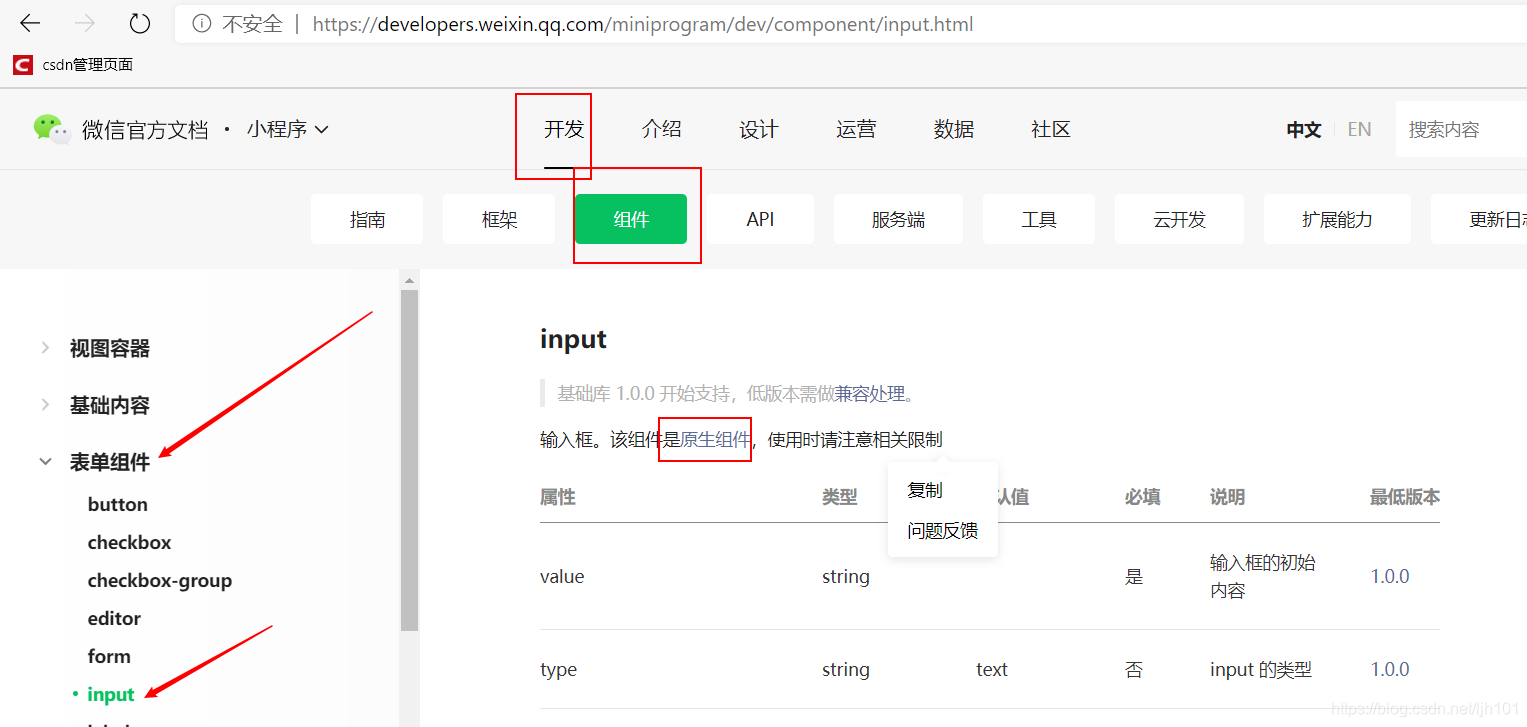The image size is (1527, 727).
Task: Click the address bar URL
Action: tap(643, 24)
